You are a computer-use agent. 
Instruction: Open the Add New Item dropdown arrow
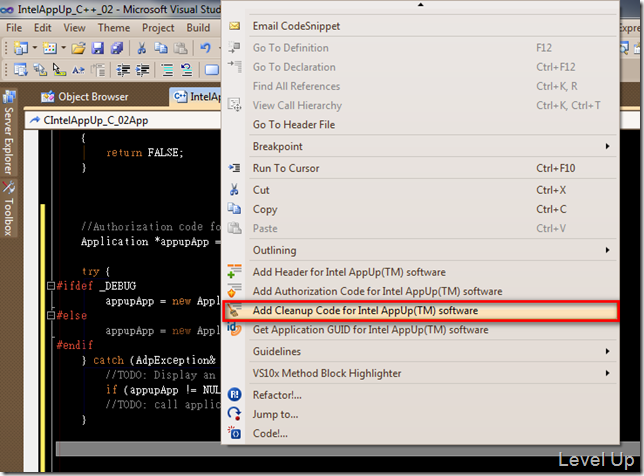tap(64, 48)
